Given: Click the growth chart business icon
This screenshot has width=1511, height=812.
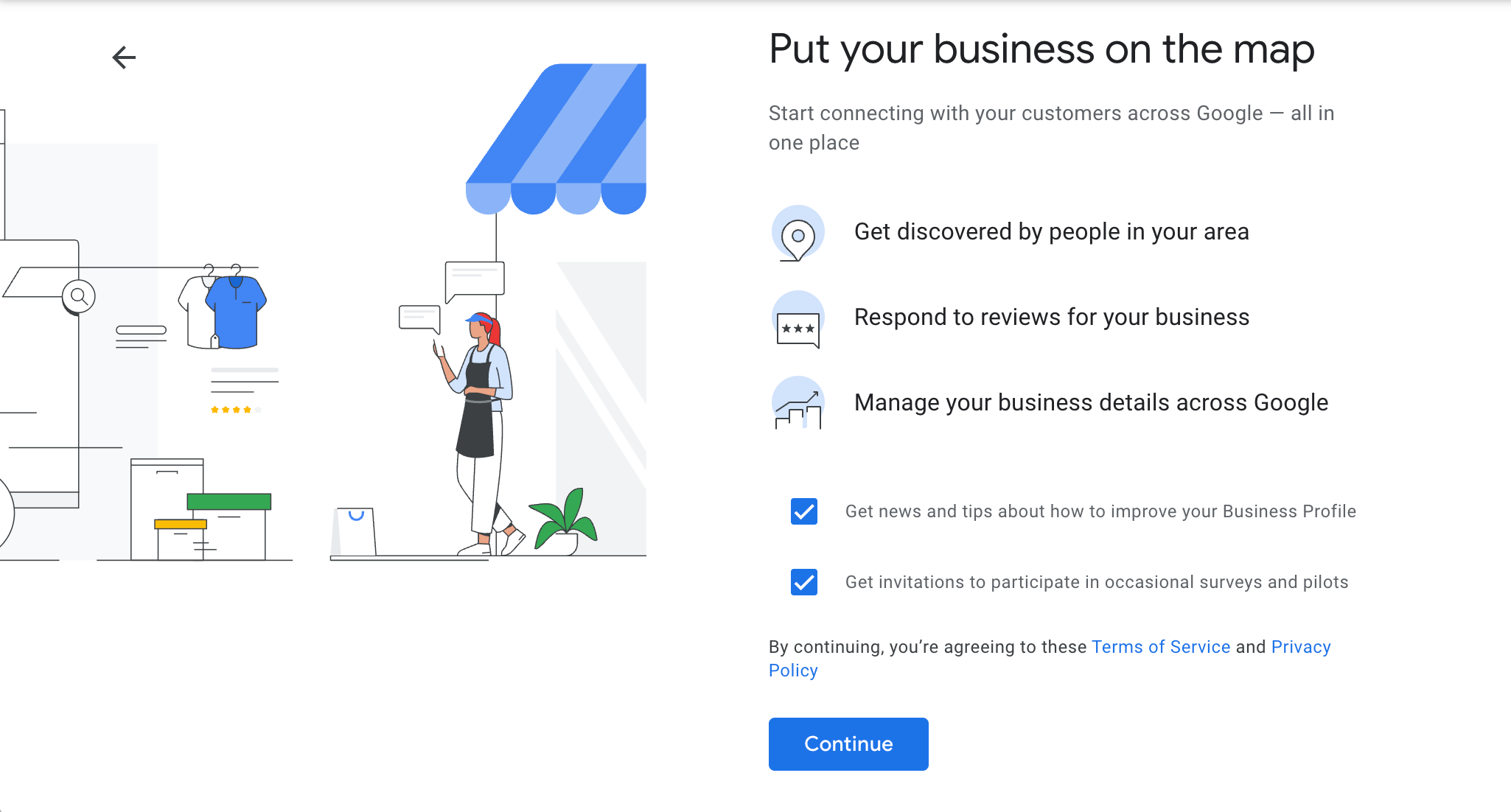Looking at the screenshot, I should click(x=798, y=405).
